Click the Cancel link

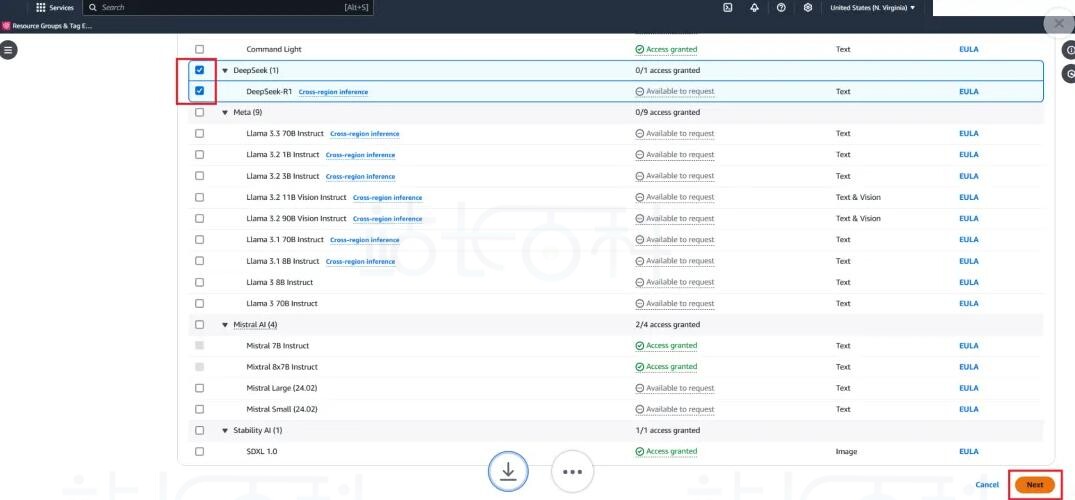click(987, 485)
